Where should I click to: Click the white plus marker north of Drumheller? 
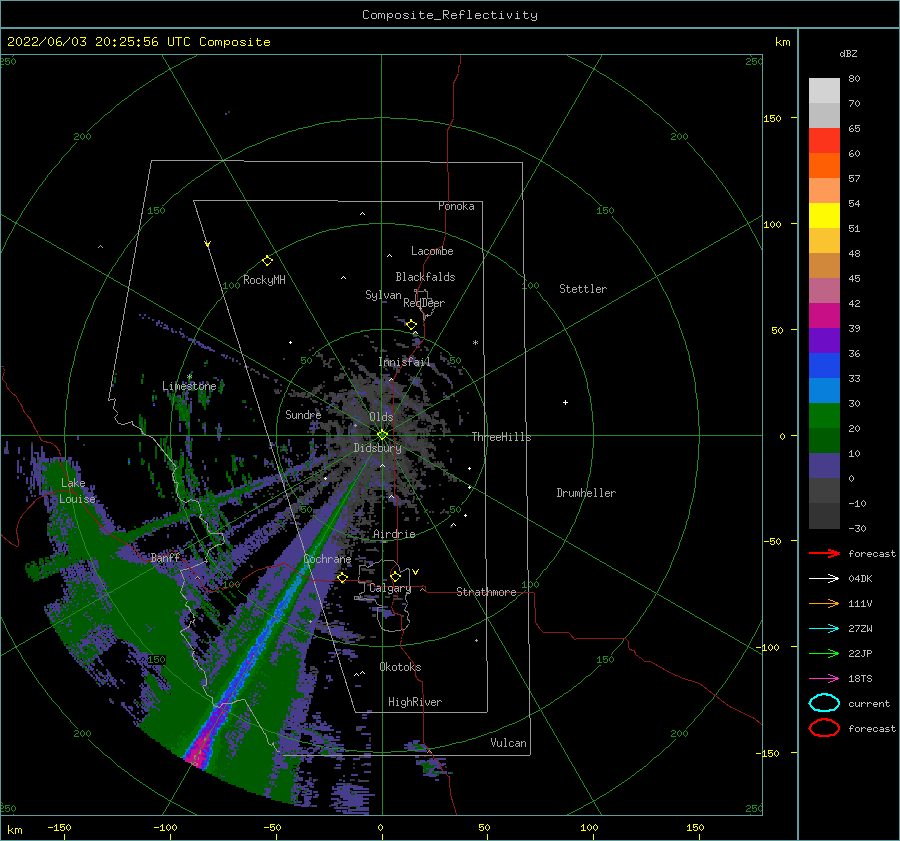pyautogui.click(x=565, y=402)
